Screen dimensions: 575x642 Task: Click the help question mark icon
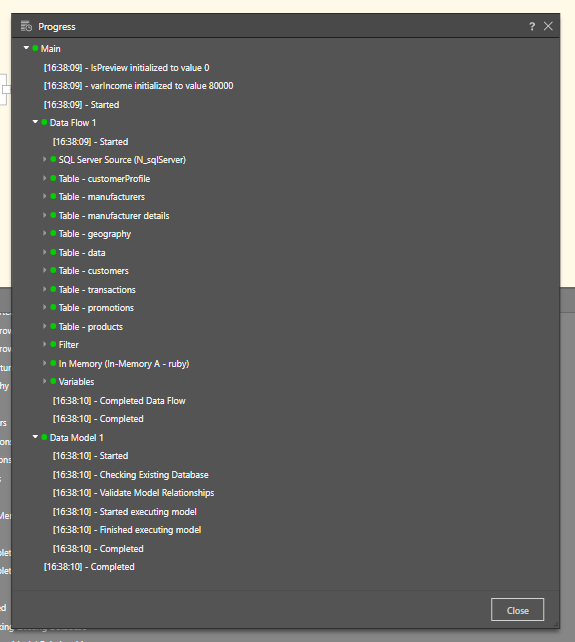(x=532, y=27)
